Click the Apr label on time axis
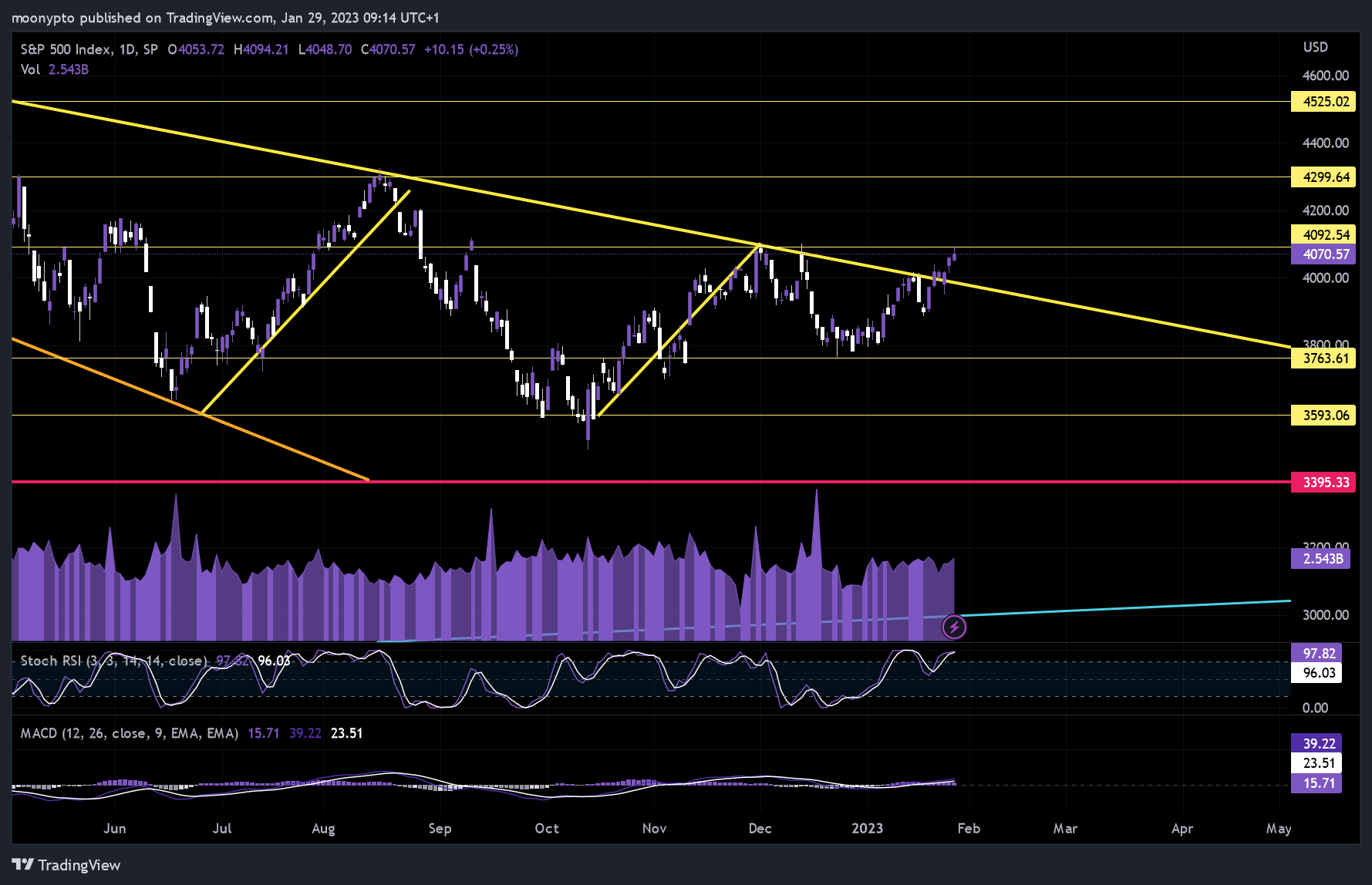Viewport: 1372px width, 885px height. [x=1182, y=829]
